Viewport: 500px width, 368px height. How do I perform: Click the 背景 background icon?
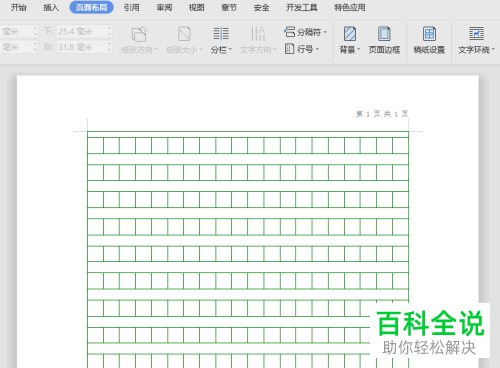[350, 34]
